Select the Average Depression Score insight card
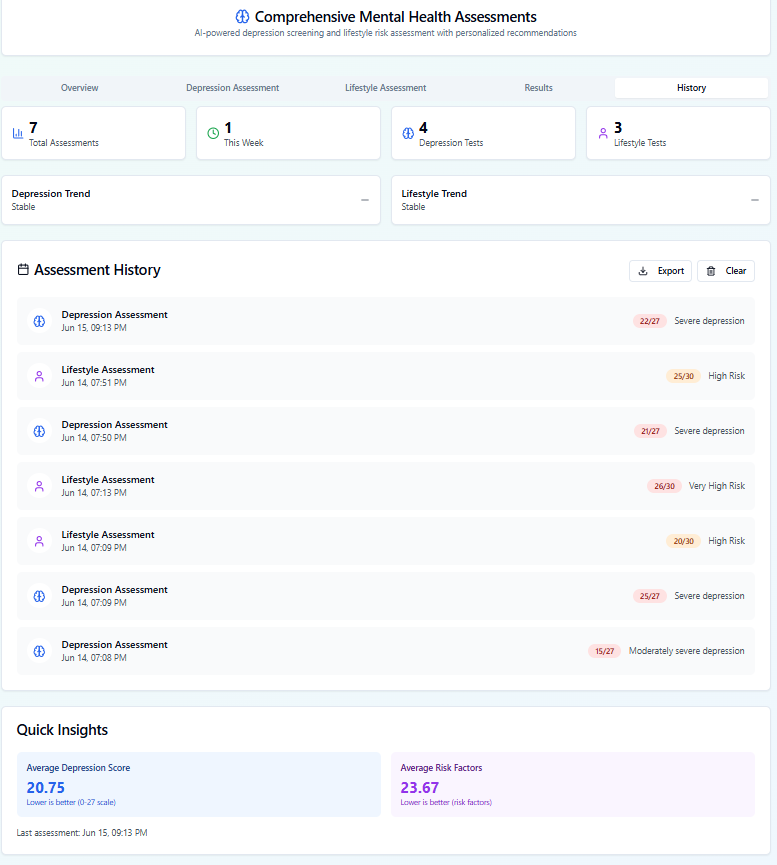The image size is (777, 865). pyautogui.click(x=199, y=784)
